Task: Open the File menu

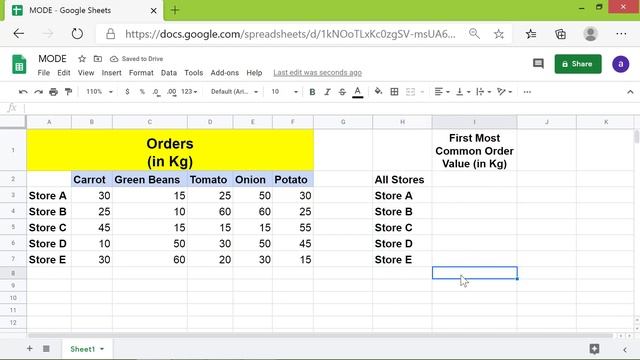Action: click(x=44, y=73)
